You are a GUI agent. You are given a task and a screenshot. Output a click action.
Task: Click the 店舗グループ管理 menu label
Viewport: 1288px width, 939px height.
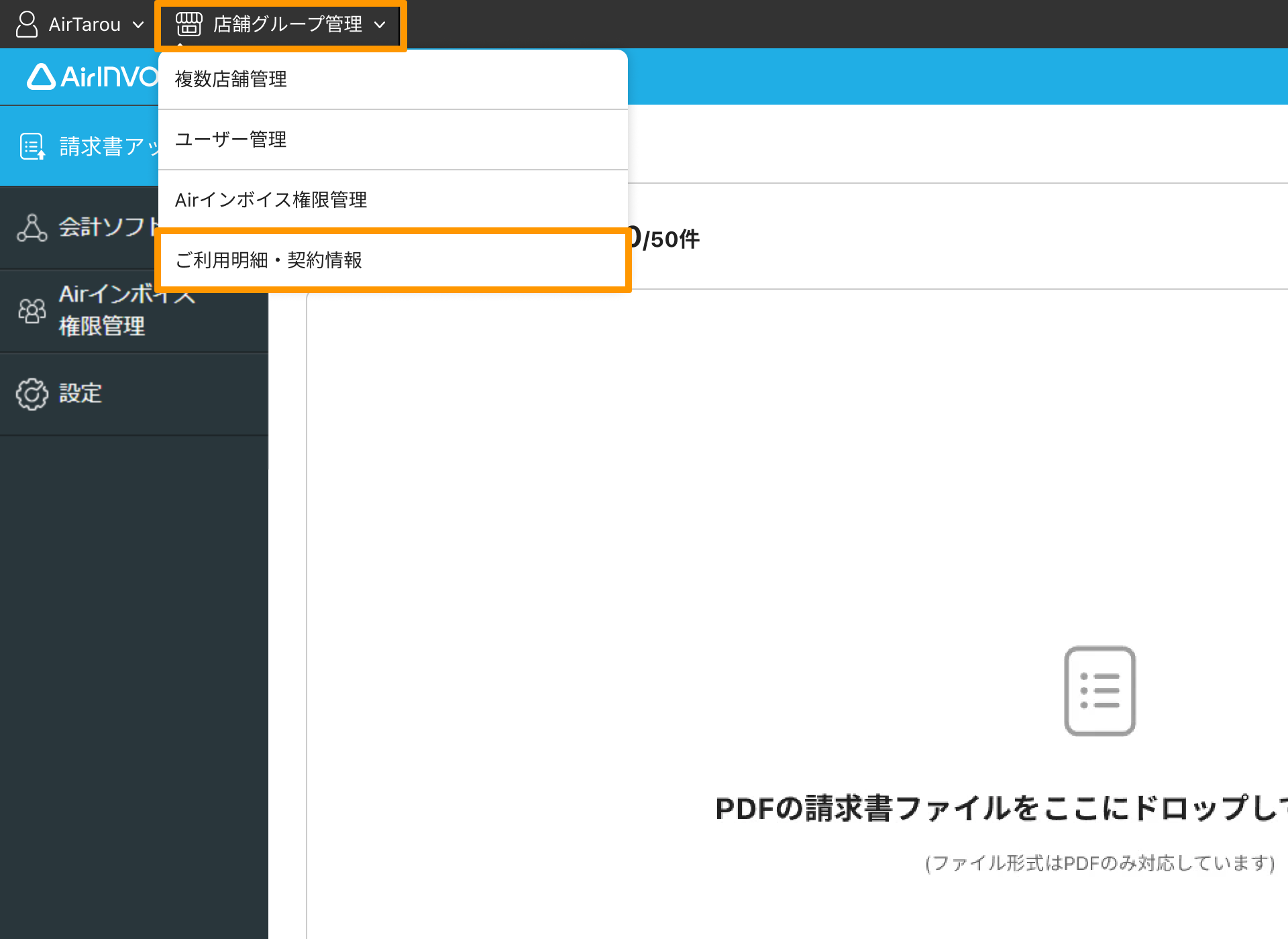point(288,24)
